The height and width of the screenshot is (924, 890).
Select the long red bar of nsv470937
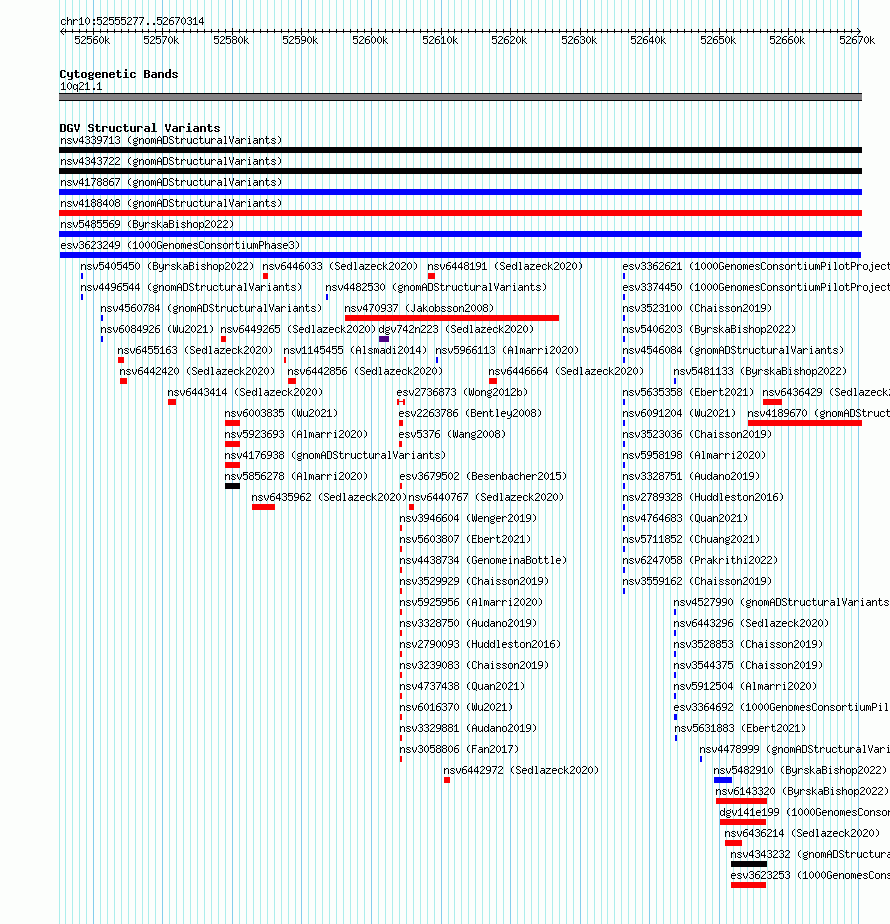click(452, 318)
